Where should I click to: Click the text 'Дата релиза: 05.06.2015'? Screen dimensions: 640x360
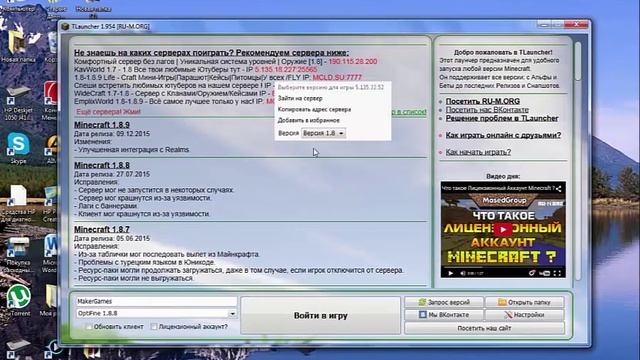tap(112, 238)
